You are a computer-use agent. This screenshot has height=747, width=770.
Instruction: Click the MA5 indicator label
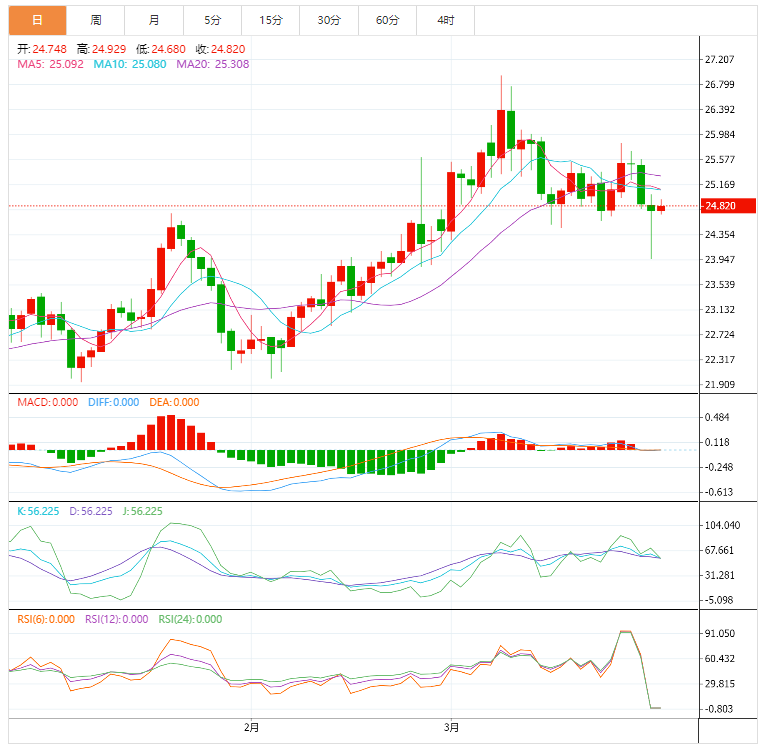tap(49, 64)
